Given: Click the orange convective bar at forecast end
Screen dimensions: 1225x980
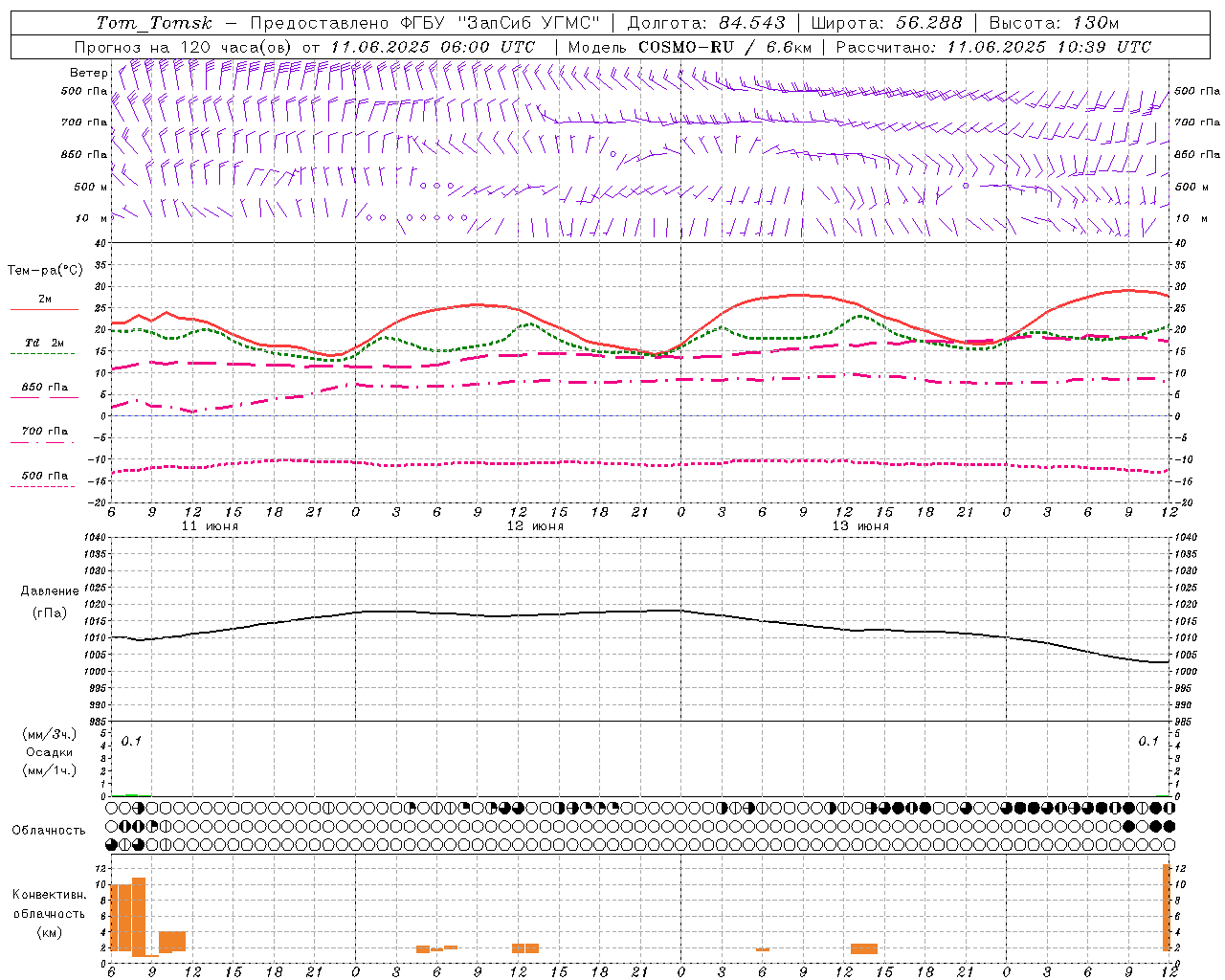Looking at the screenshot, I should click(1167, 907).
